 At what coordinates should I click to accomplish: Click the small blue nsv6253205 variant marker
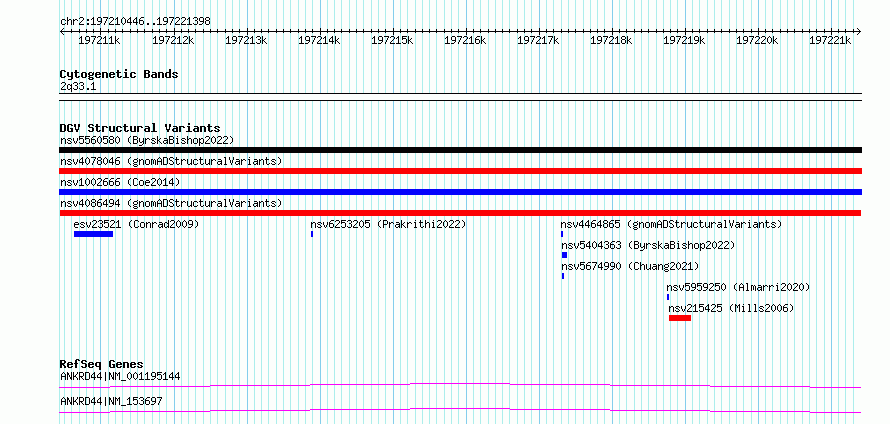tap(312, 234)
